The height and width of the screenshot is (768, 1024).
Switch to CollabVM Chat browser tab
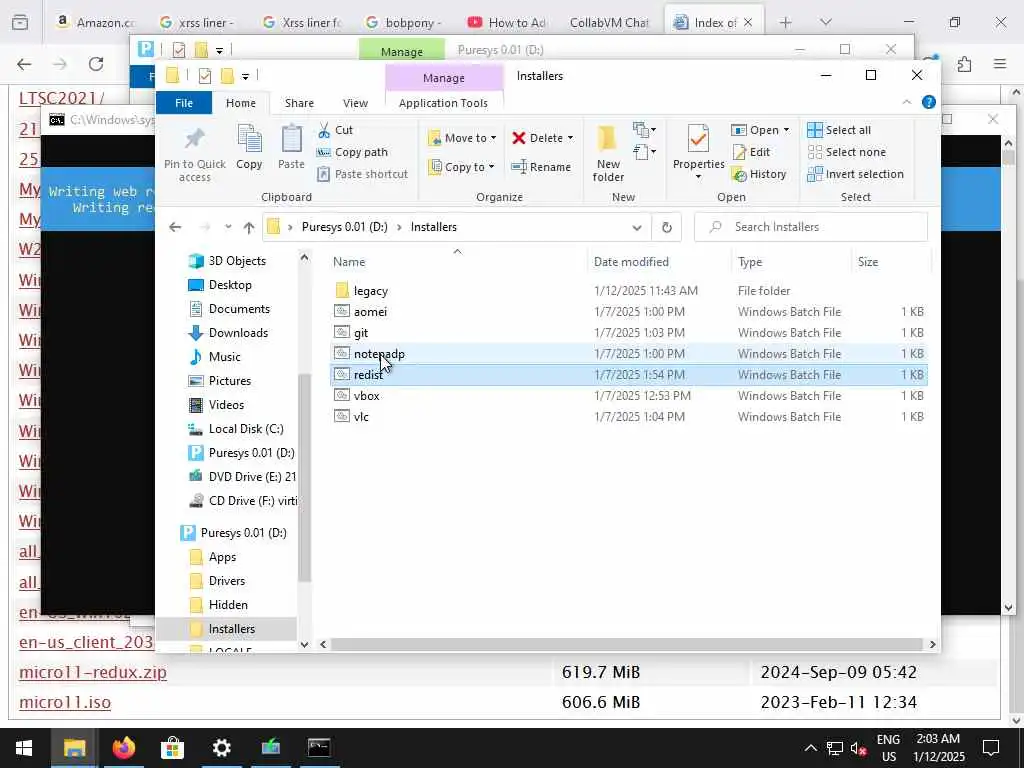[x=609, y=23]
